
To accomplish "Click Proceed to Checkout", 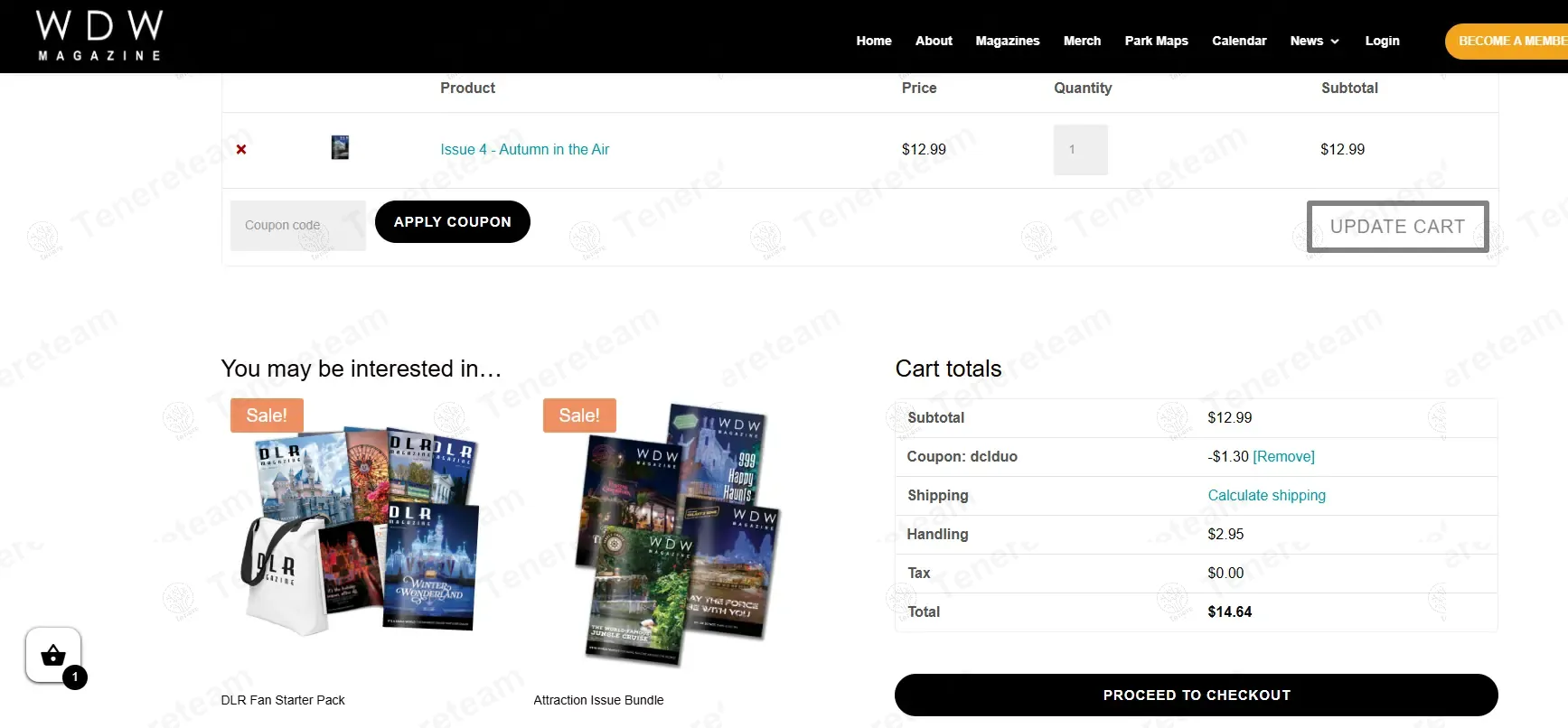I will 1196,695.
